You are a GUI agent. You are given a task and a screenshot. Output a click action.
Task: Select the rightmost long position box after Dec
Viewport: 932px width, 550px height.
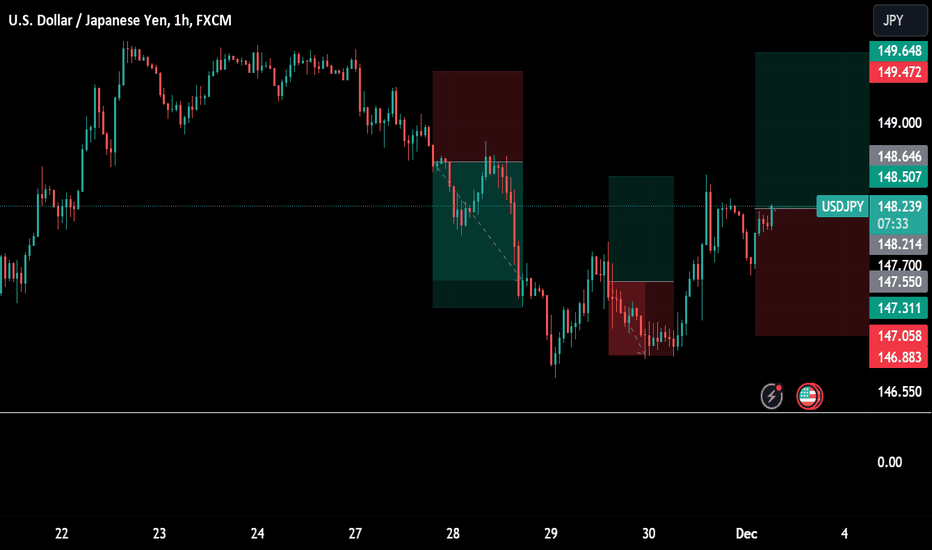(x=812, y=194)
